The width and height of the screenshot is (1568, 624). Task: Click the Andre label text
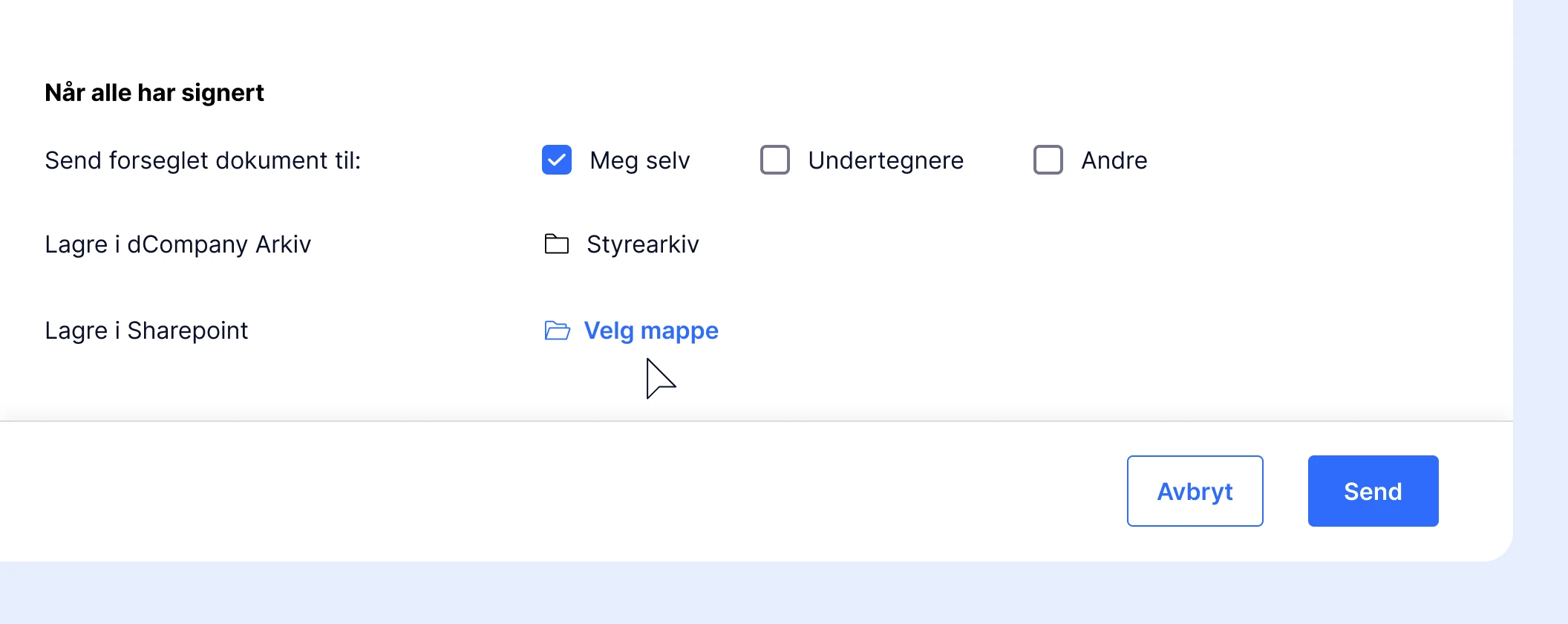pos(1114,160)
